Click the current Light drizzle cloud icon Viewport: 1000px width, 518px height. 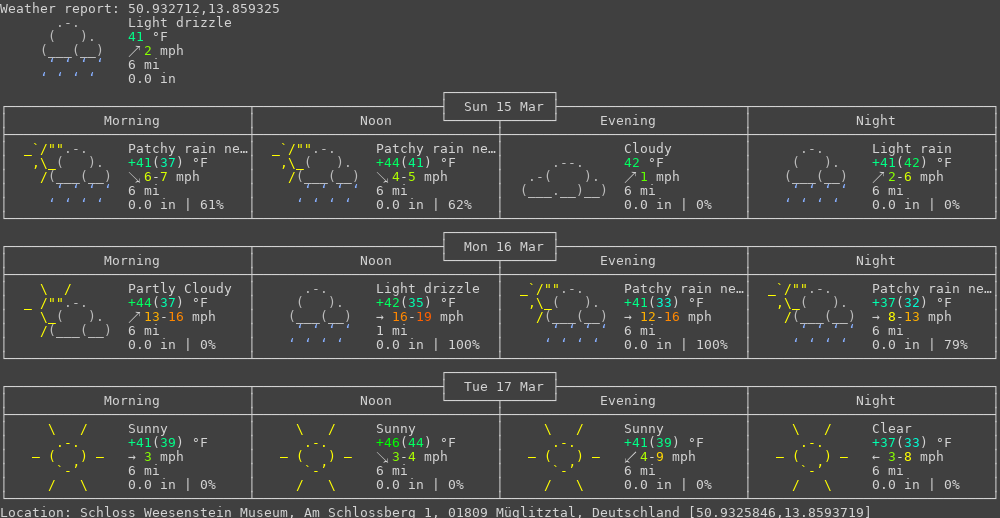point(70,48)
